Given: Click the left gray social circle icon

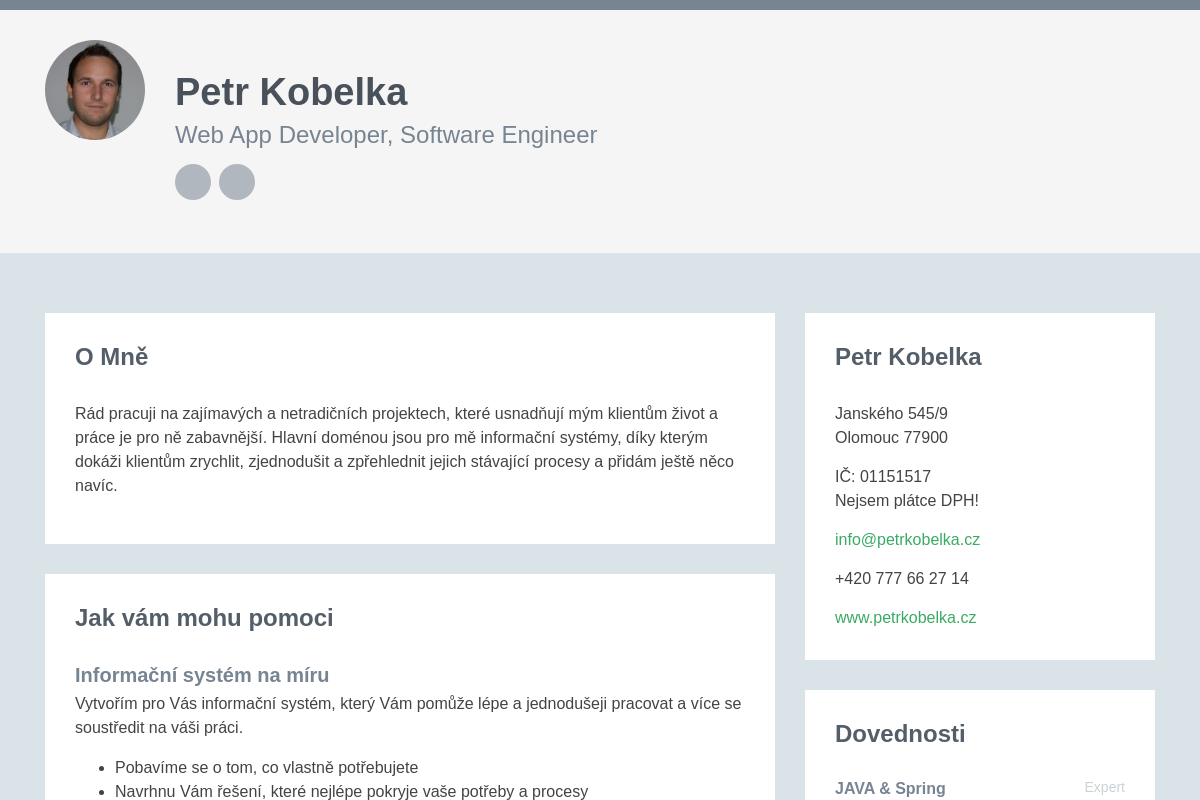Looking at the screenshot, I should coord(193,182).
